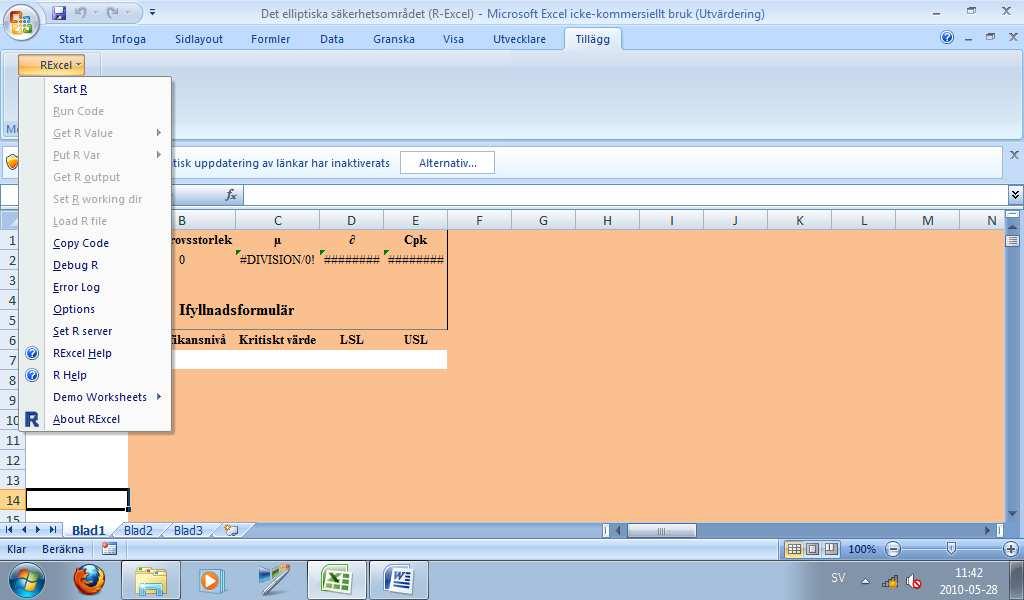Image resolution: width=1024 pixels, height=600 pixels.
Task: Expand the Get R Value submenu arrow
Action: (159, 133)
